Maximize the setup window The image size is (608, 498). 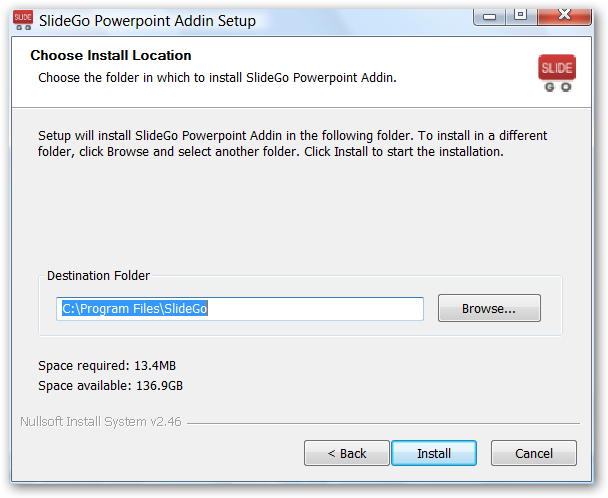point(521,16)
